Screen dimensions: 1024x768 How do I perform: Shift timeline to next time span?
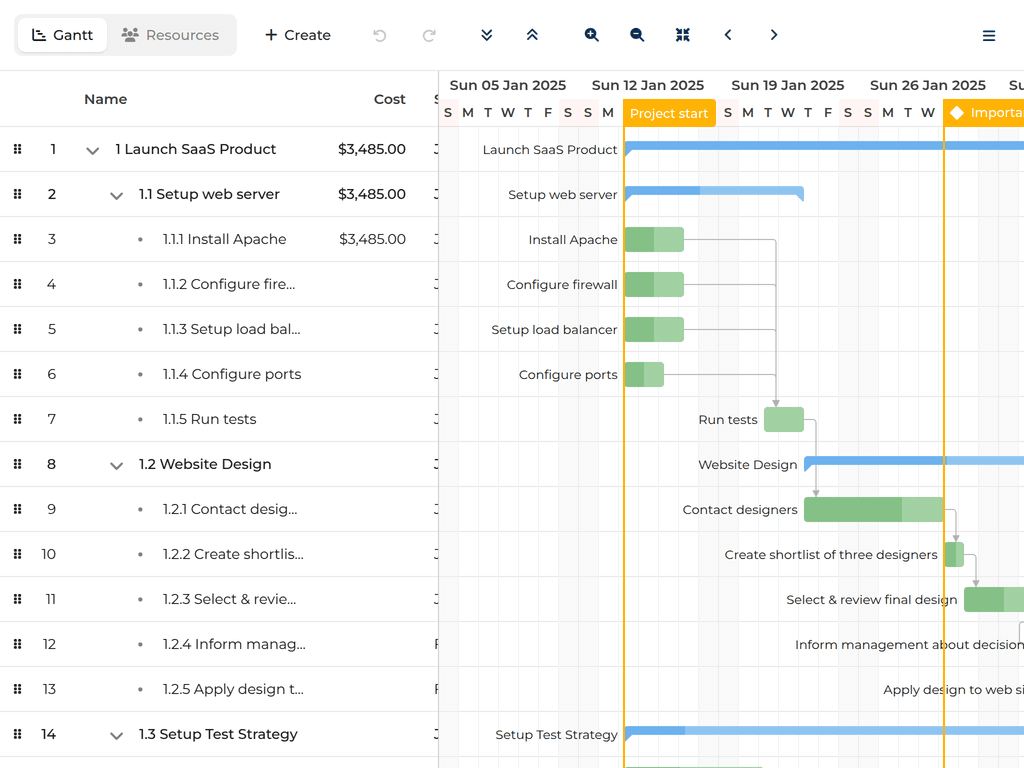point(774,35)
